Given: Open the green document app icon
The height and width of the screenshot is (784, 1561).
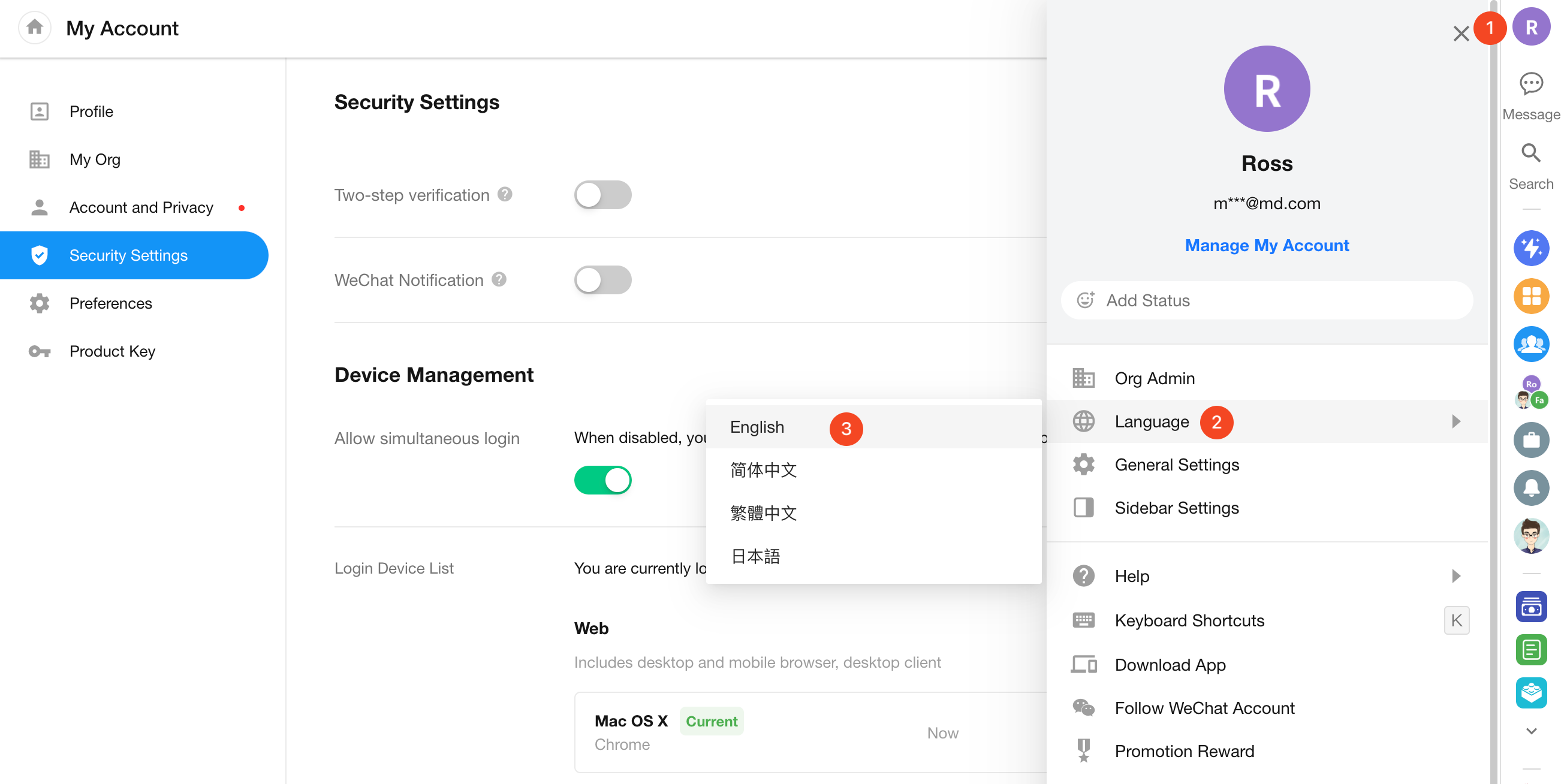Looking at the screenshot, I should 1530,650.
